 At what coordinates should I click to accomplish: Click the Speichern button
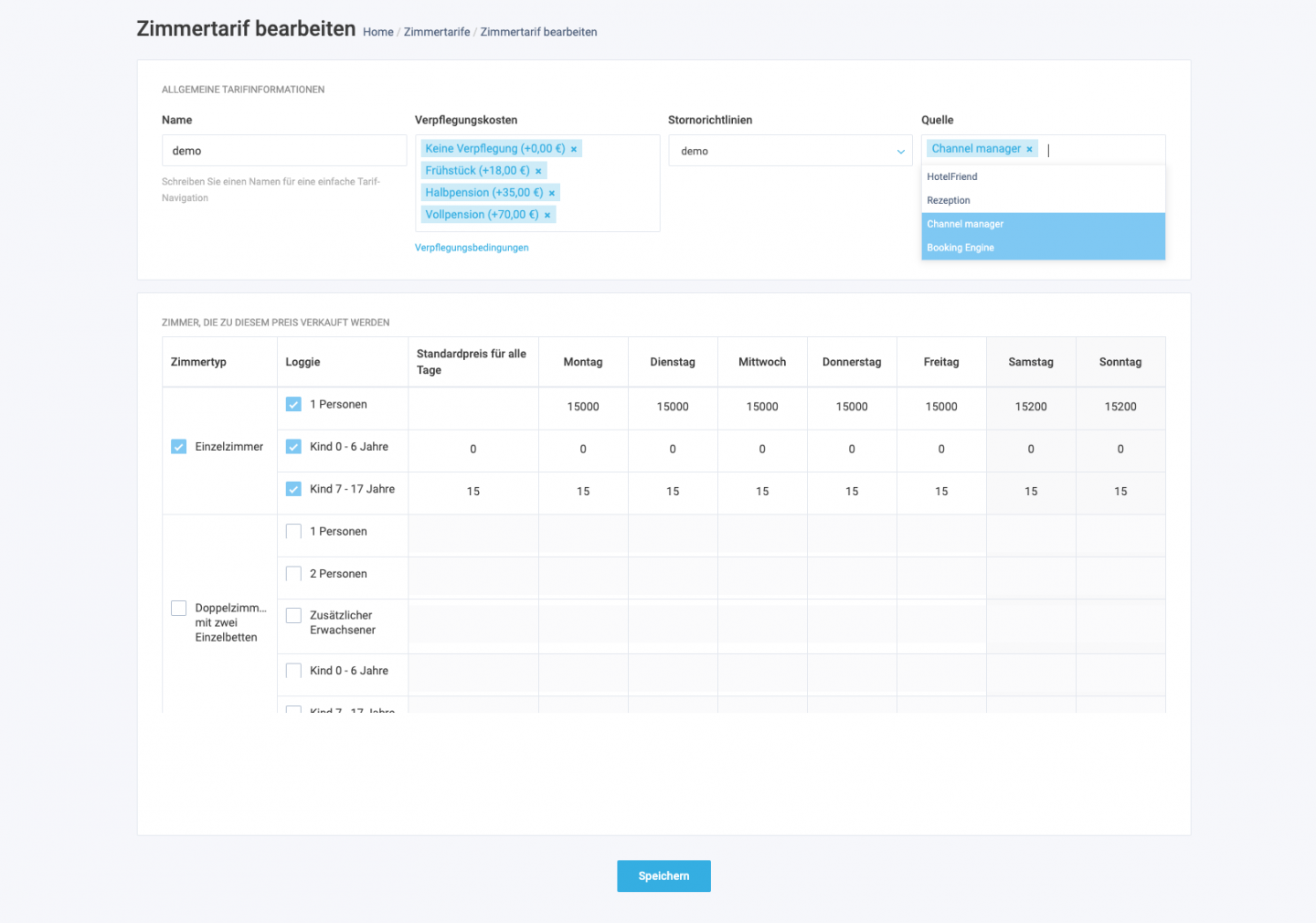(x=663, y=875)
